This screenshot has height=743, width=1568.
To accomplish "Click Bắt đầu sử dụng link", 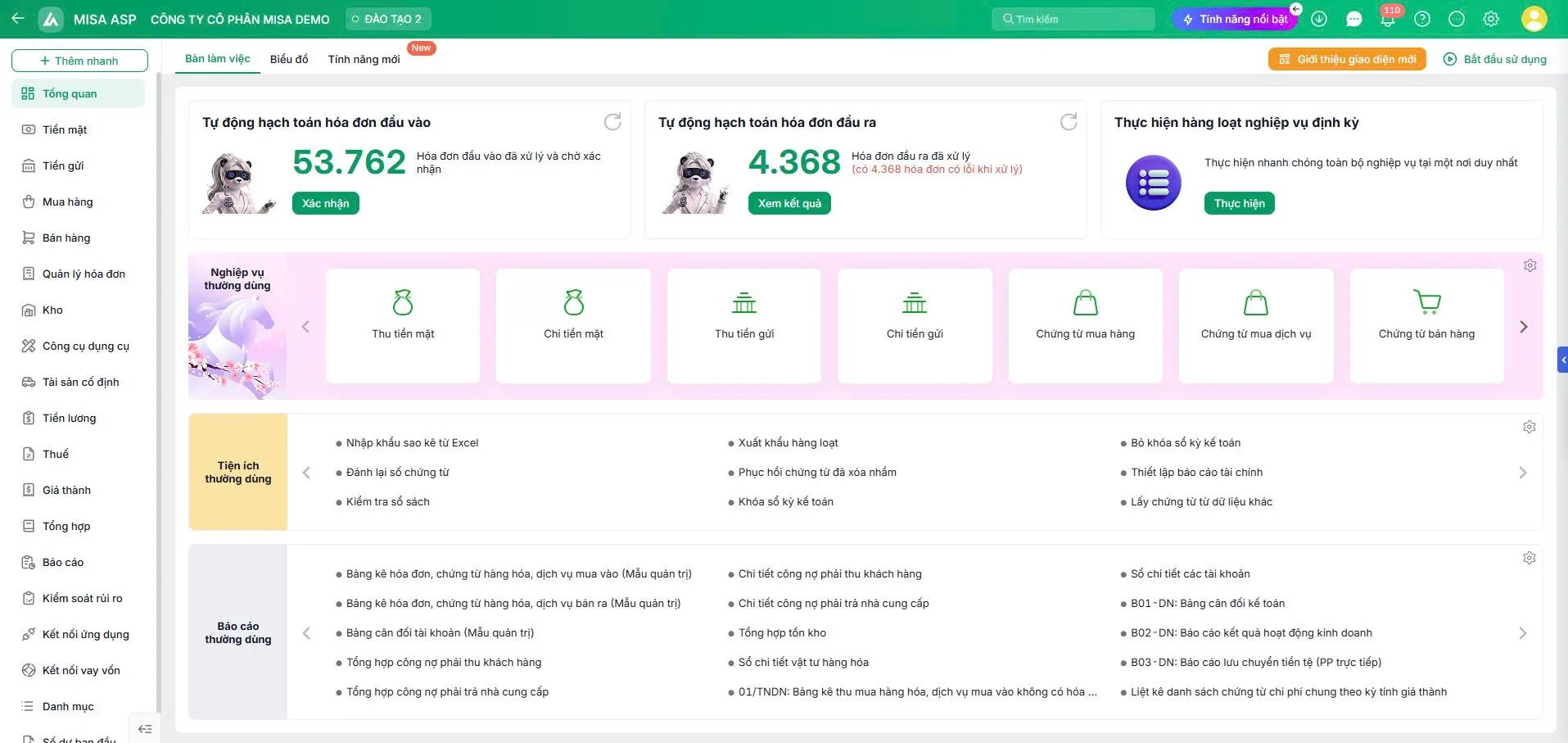I will 1495,59.
